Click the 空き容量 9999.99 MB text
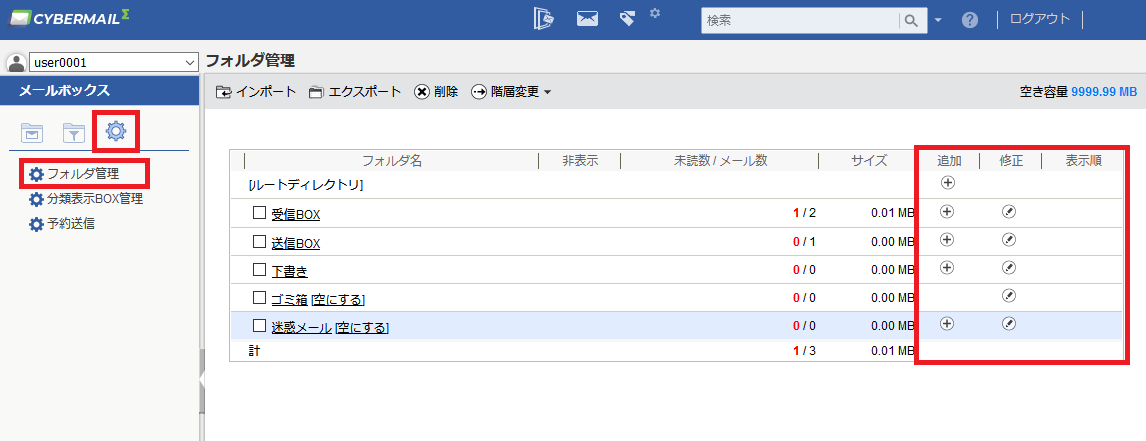Viewport: 1146px width, 441px height. coord(1078,92)
